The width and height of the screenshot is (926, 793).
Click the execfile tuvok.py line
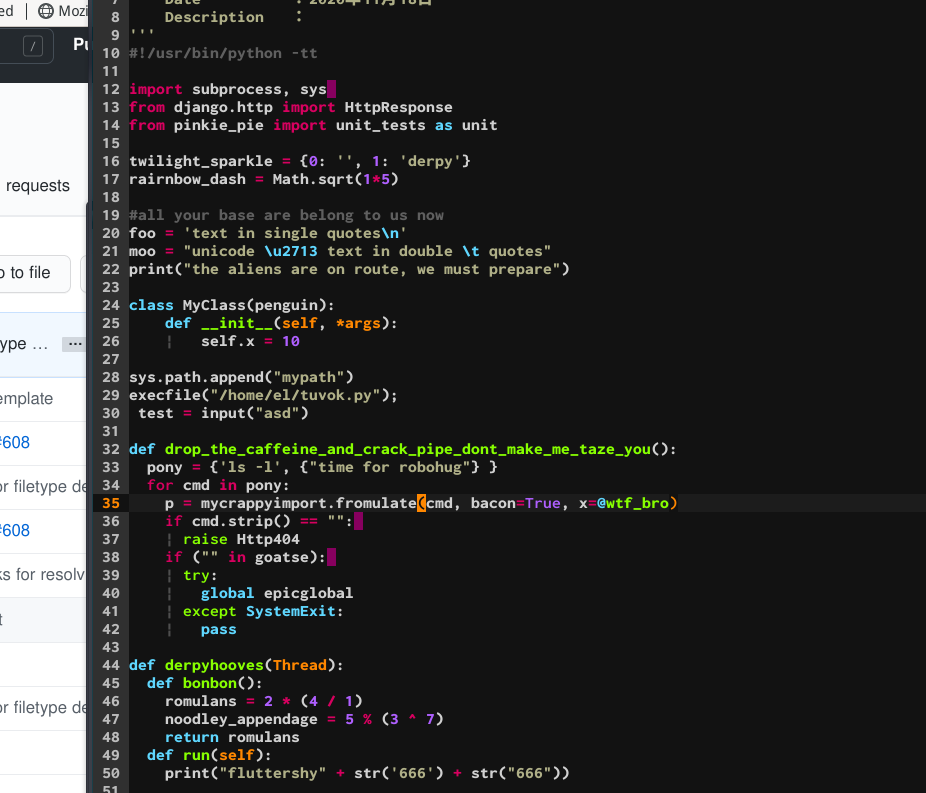click(263, 395)
